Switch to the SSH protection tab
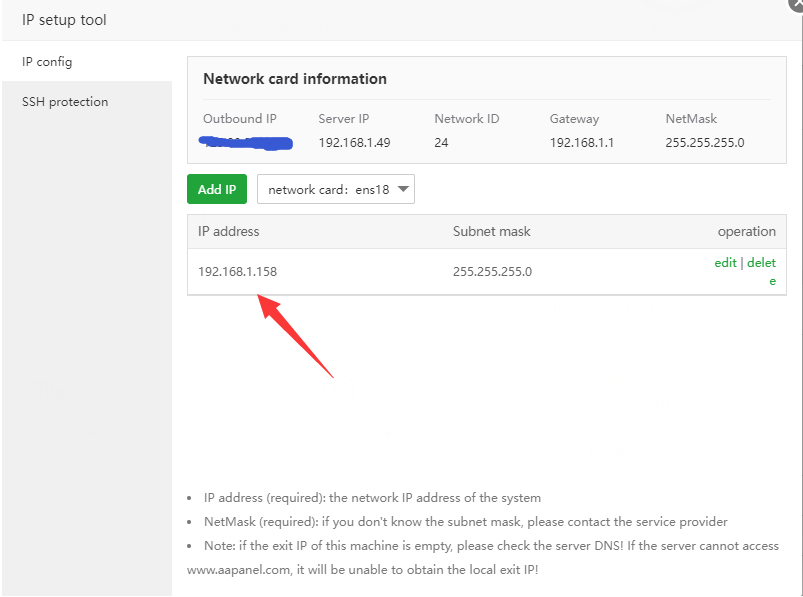The height and width of the screenshot is (597, 803). (65, 102)
